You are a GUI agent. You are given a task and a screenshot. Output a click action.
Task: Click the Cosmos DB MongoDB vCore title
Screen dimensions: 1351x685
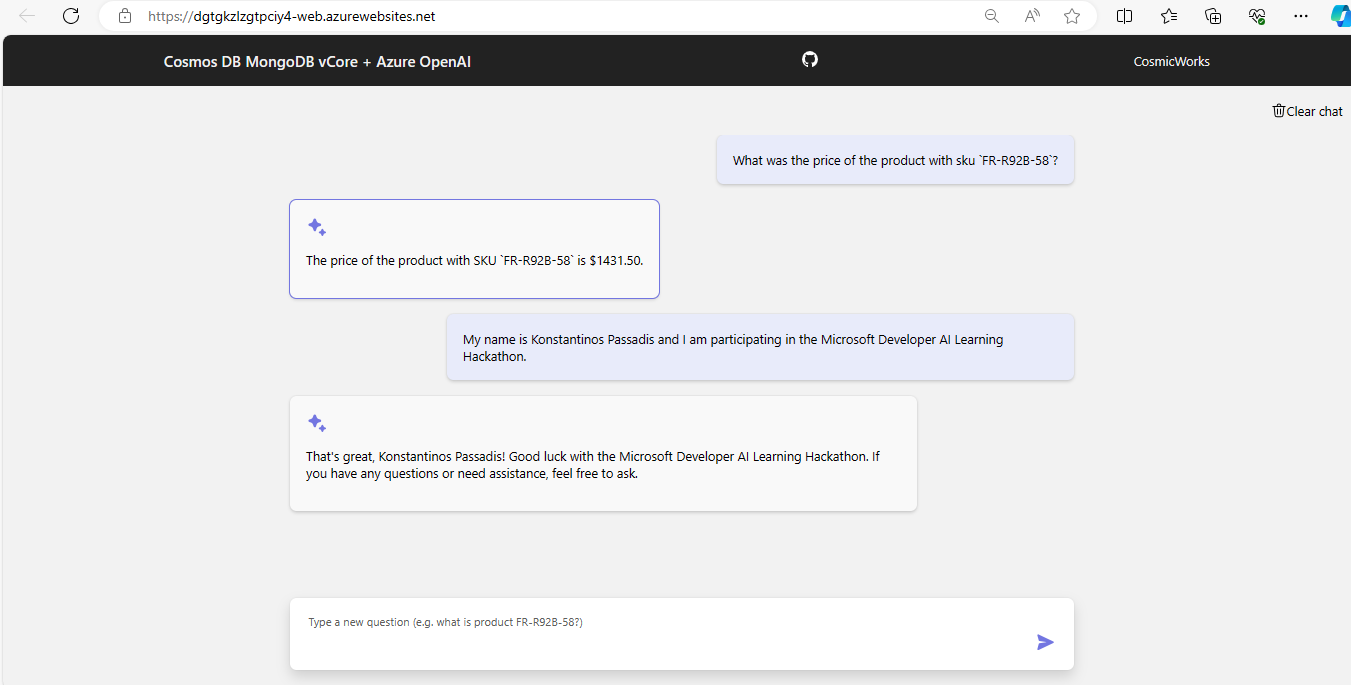click(317, 62)
